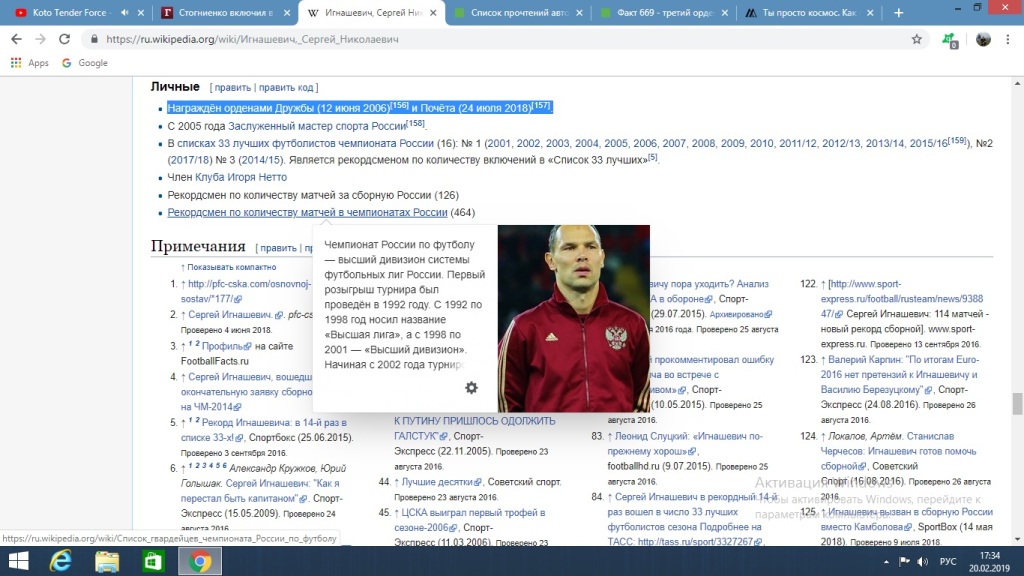Open the volume control in system tray

point(923,562)
